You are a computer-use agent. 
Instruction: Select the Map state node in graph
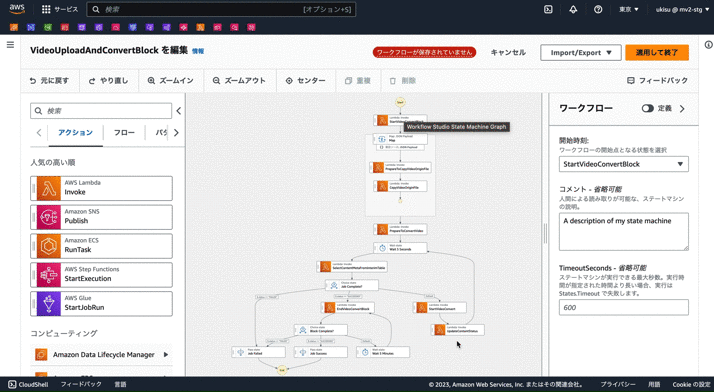tap(400, 139)
